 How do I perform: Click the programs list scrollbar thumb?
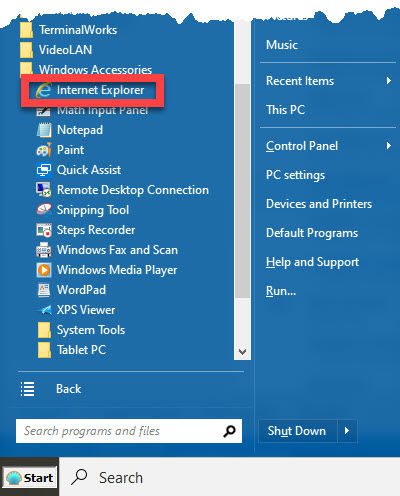pyautogui.click(x=242, y=191)
